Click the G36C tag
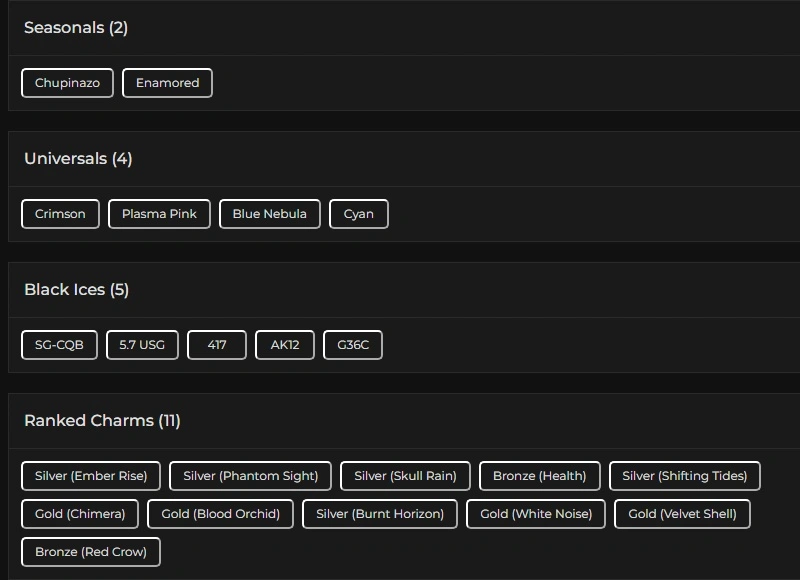Image resolution: width=800 pixels, height=580 pixels. [x=353, y=345]
